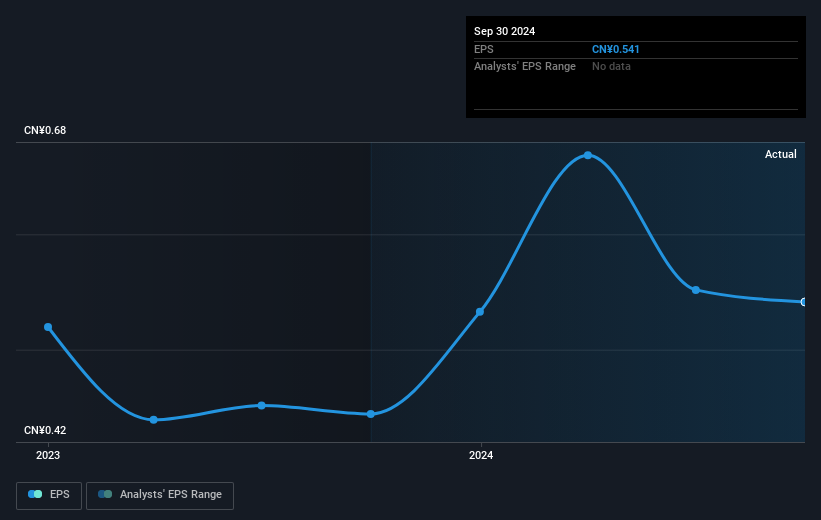Screen dimensions: 821x520
Task: Click the CN¥0.68 axis label
Action: (45, 130)
